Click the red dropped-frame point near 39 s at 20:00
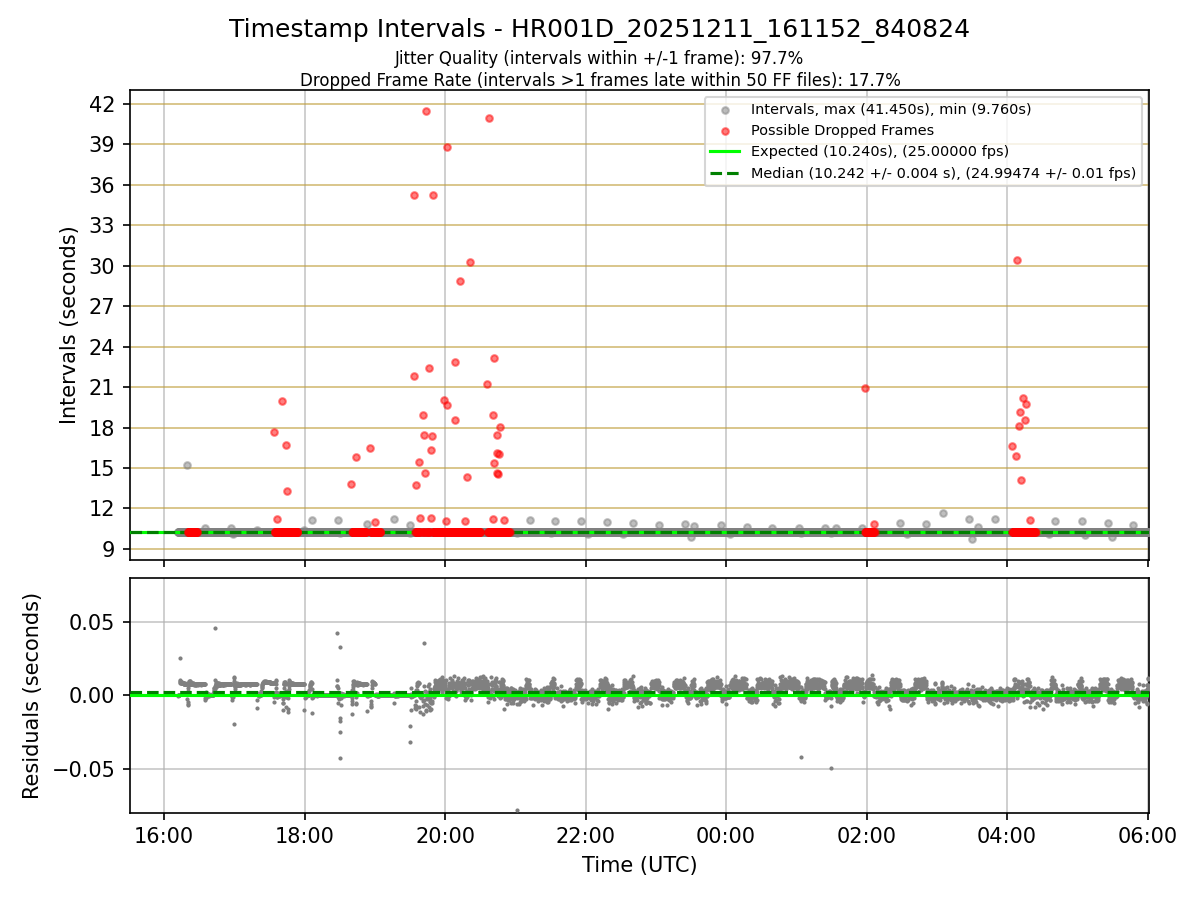 click(447, 147)
